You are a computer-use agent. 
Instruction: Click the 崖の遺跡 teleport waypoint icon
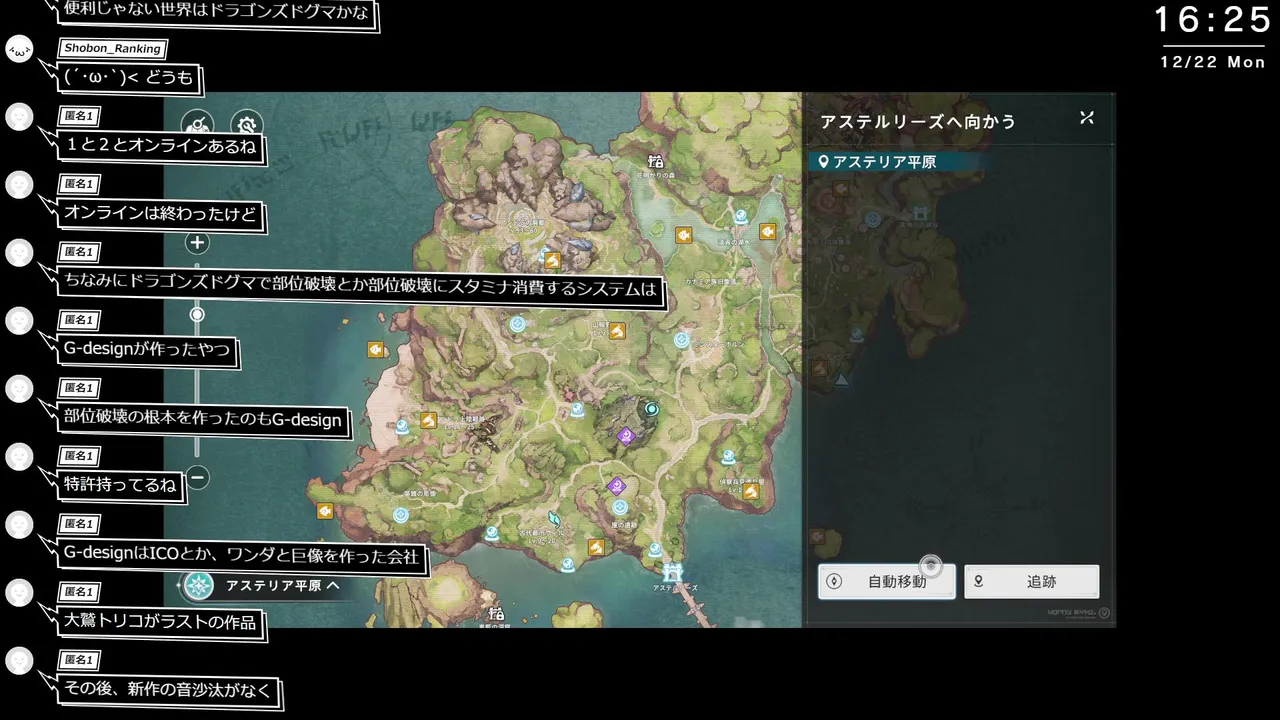tap(620, 507)
